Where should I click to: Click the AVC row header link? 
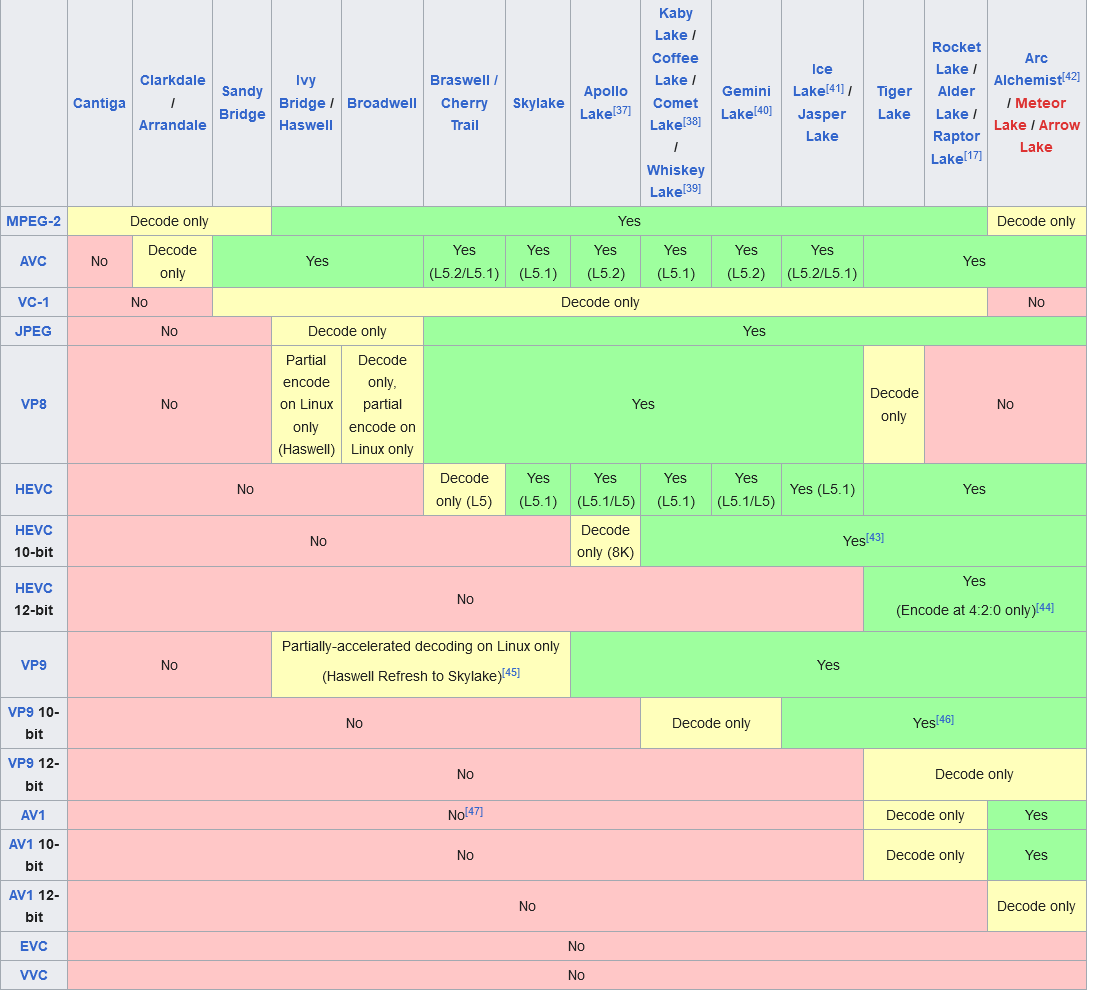tap(33, 262)
